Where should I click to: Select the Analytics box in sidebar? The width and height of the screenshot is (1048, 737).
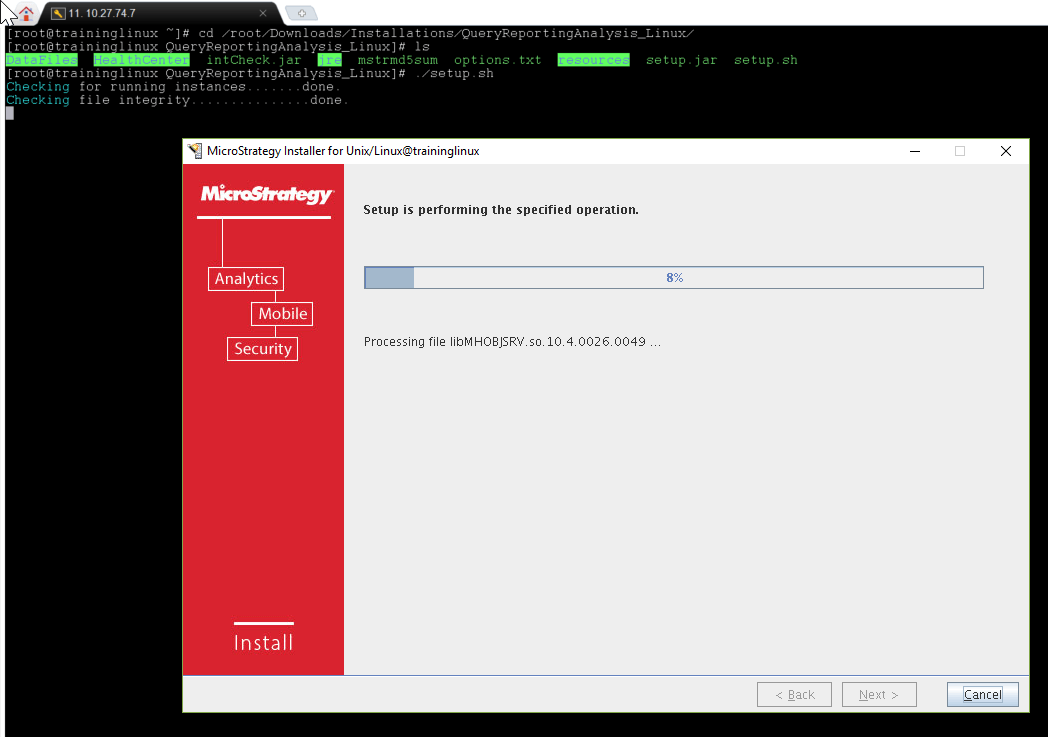tap(246, 279)
